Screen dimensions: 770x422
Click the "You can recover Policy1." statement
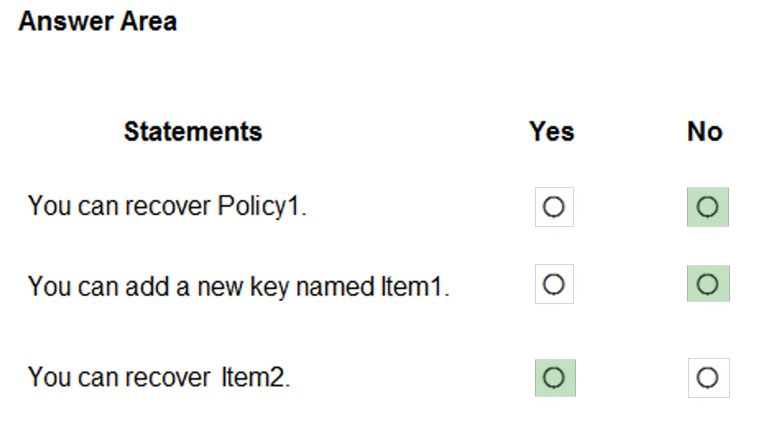pos(167,207)
